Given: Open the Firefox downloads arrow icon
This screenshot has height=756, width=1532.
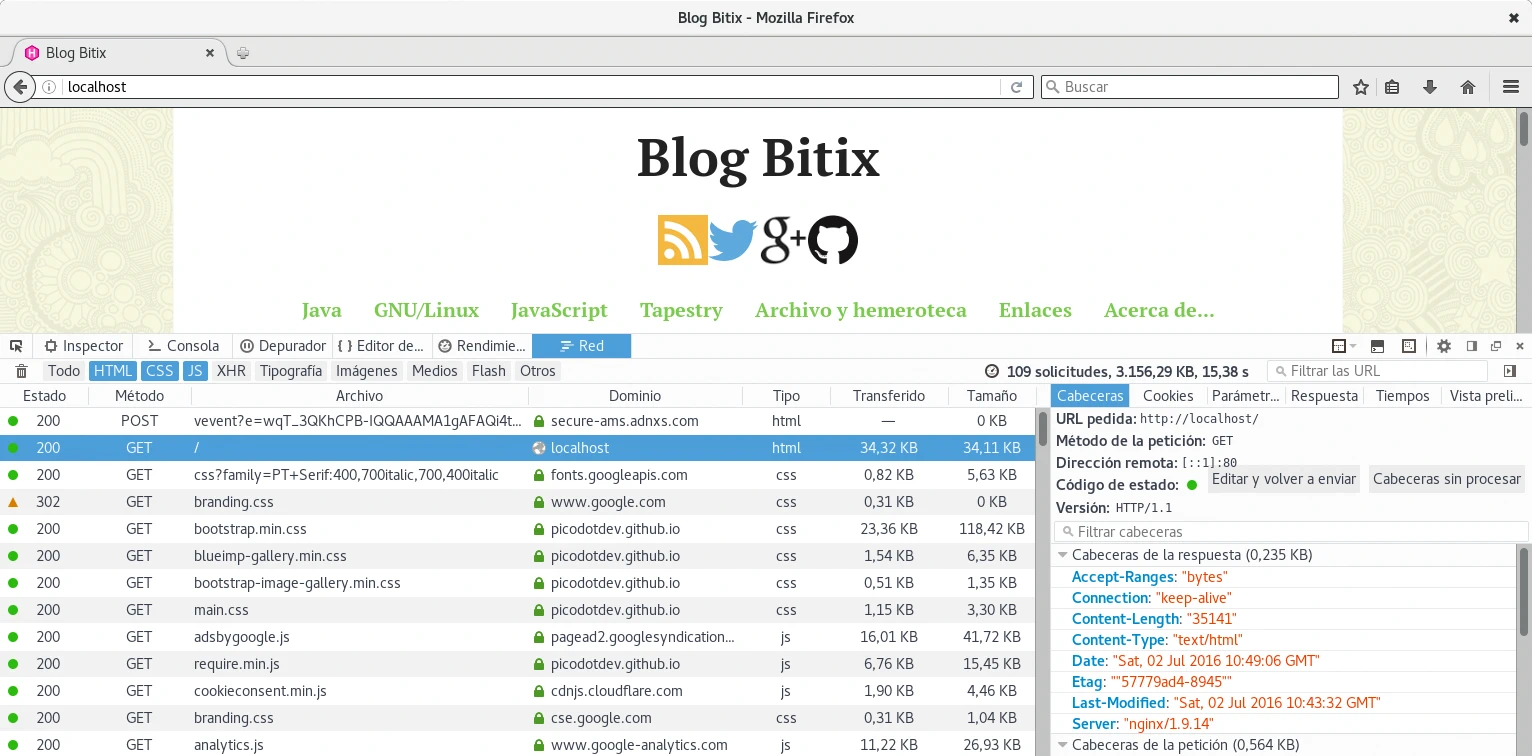Looking at the screenshot, I should [1430, 87].
